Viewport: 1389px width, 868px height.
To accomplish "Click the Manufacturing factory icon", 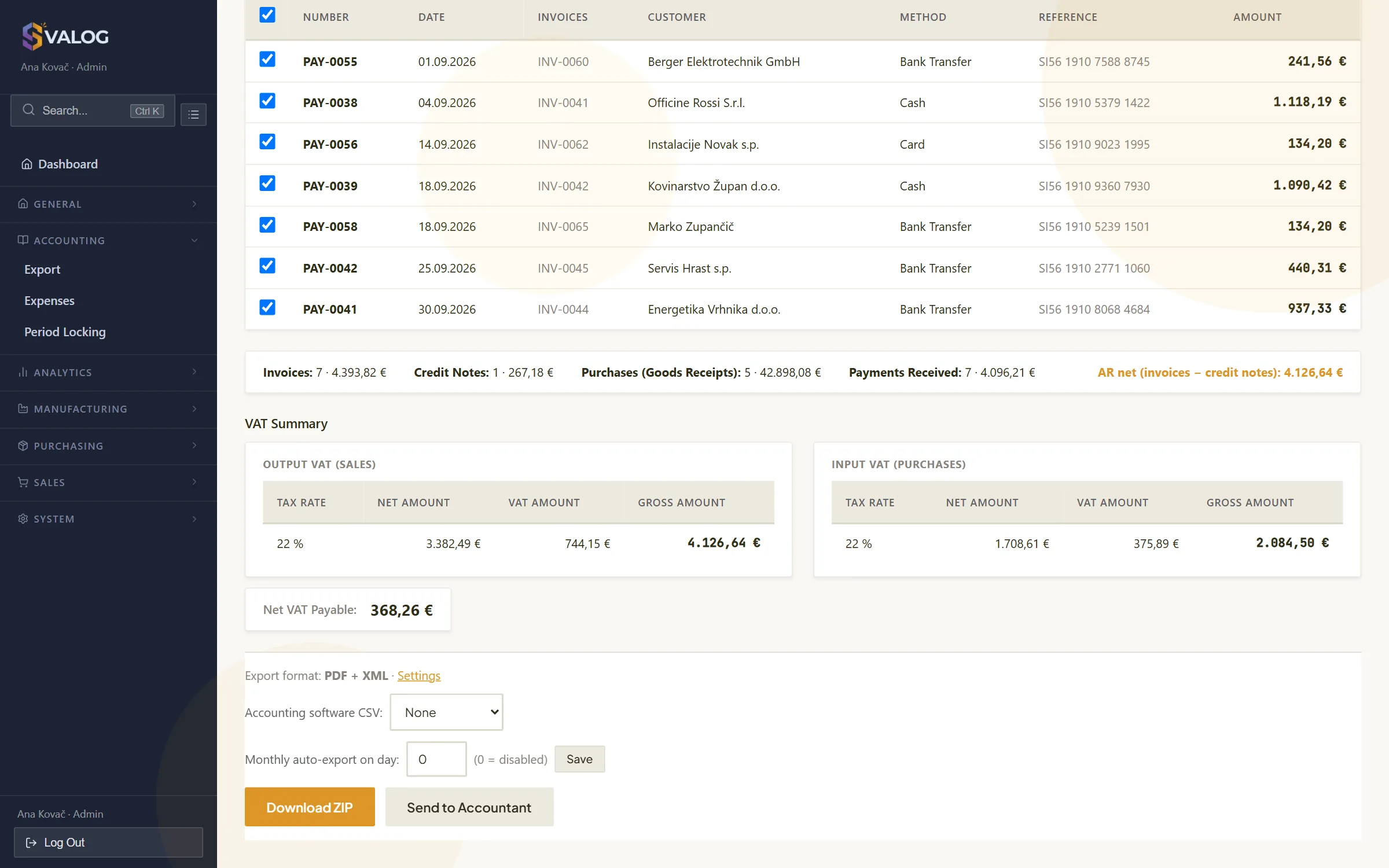I will [23, 409].
